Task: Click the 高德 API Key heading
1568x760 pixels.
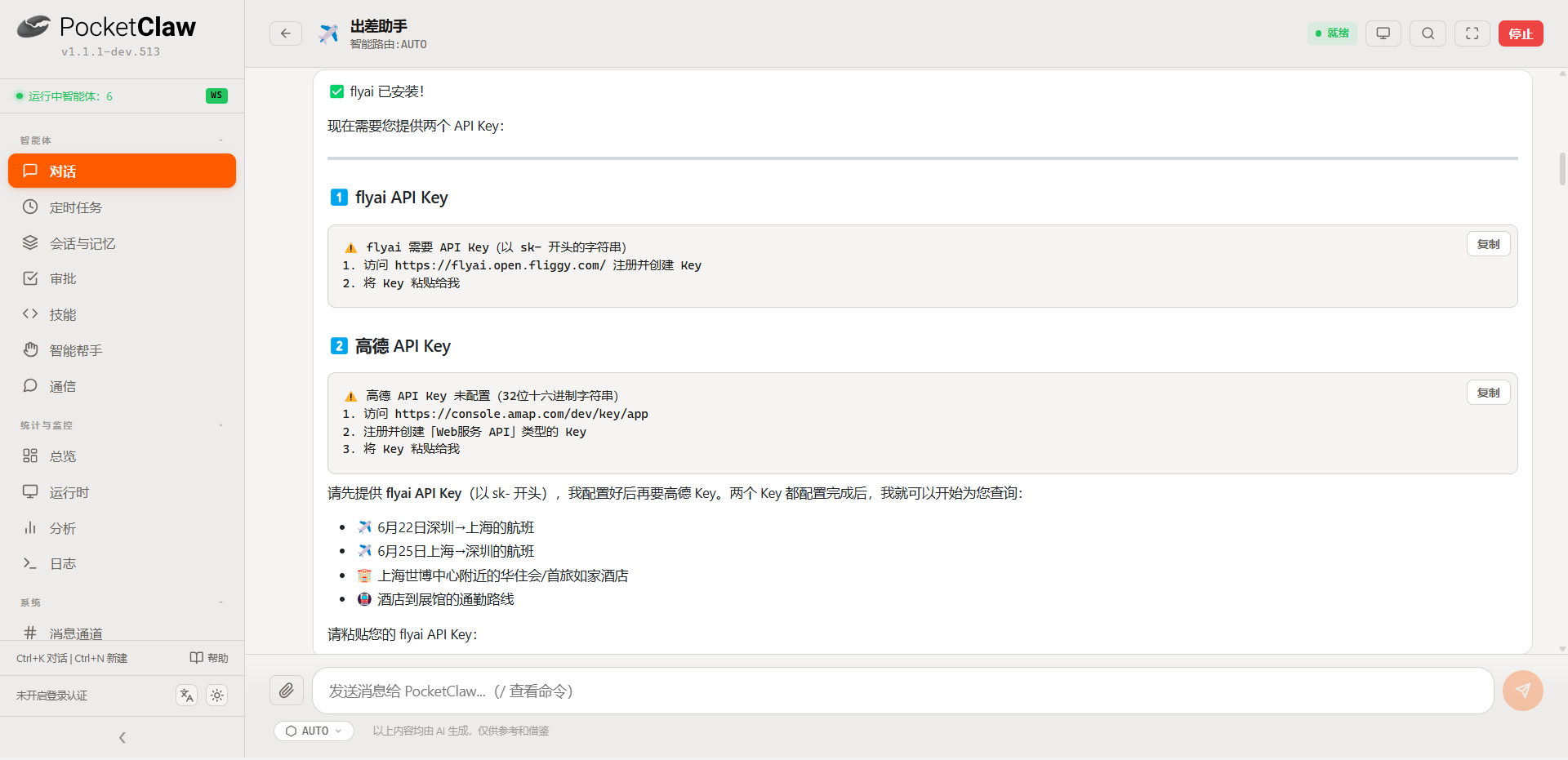Action: click(x=403, y=346)
